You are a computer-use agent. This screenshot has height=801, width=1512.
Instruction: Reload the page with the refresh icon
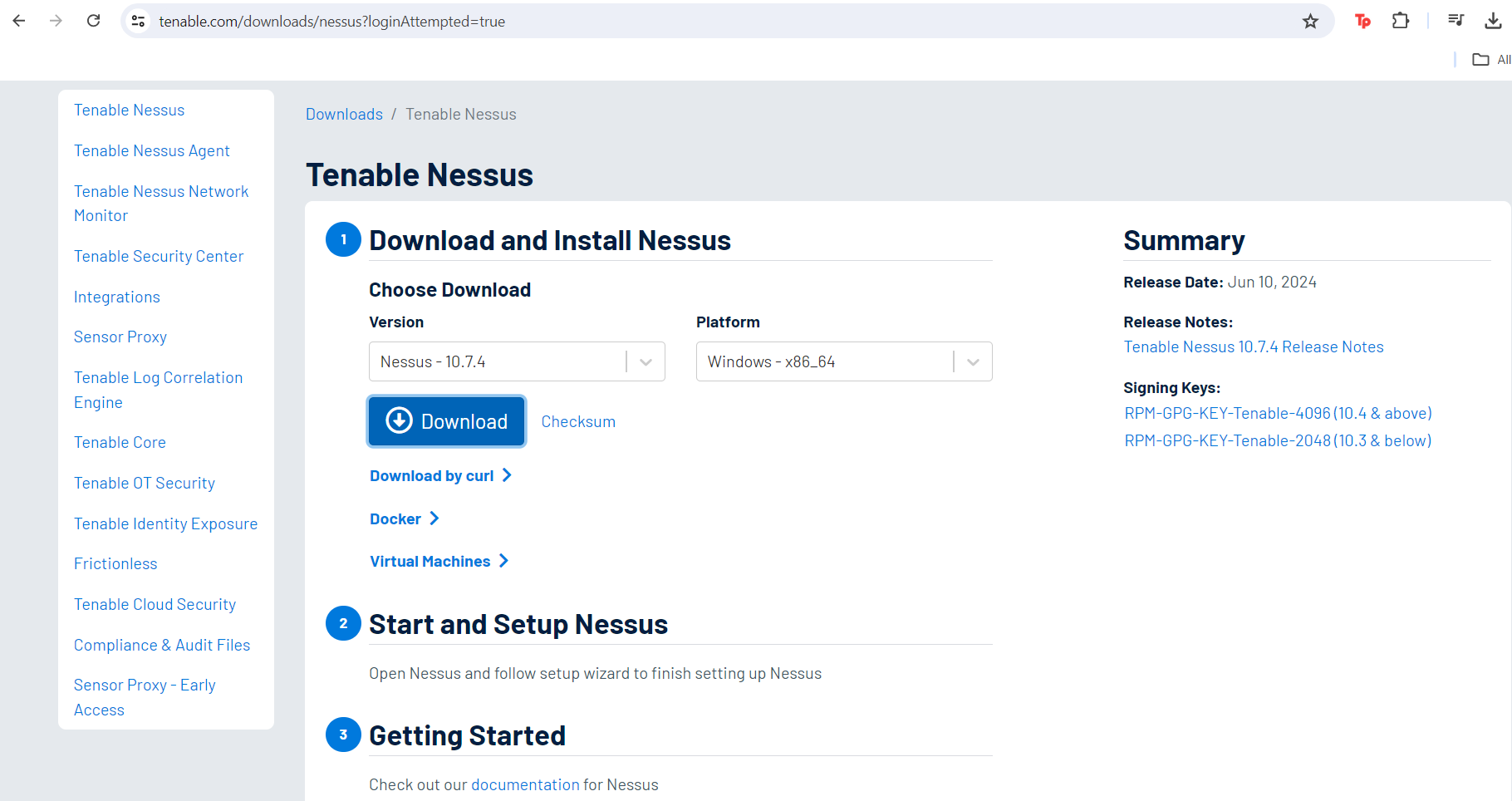point(94,21)
